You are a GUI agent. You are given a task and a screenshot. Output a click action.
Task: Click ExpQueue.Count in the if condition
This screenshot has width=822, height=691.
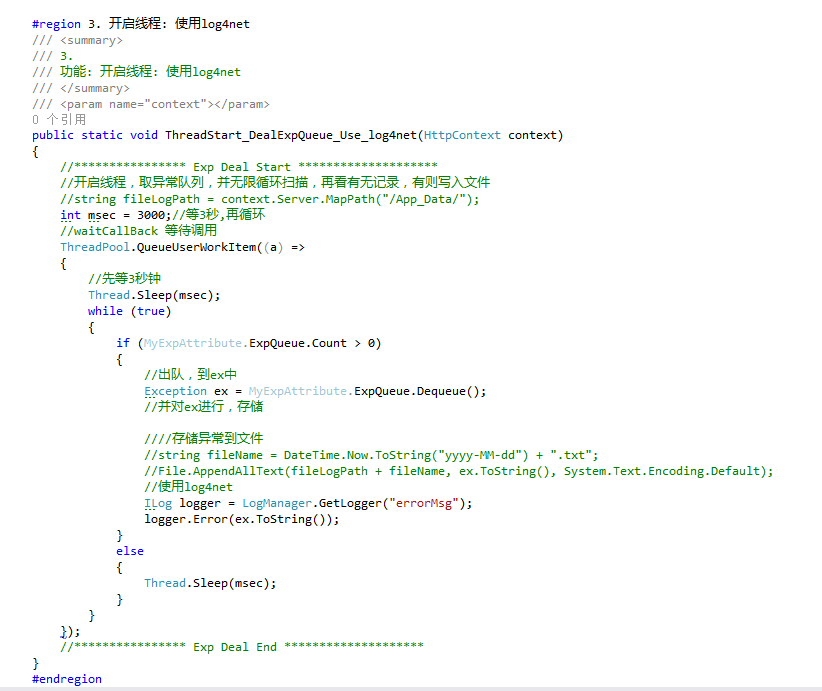298,343
